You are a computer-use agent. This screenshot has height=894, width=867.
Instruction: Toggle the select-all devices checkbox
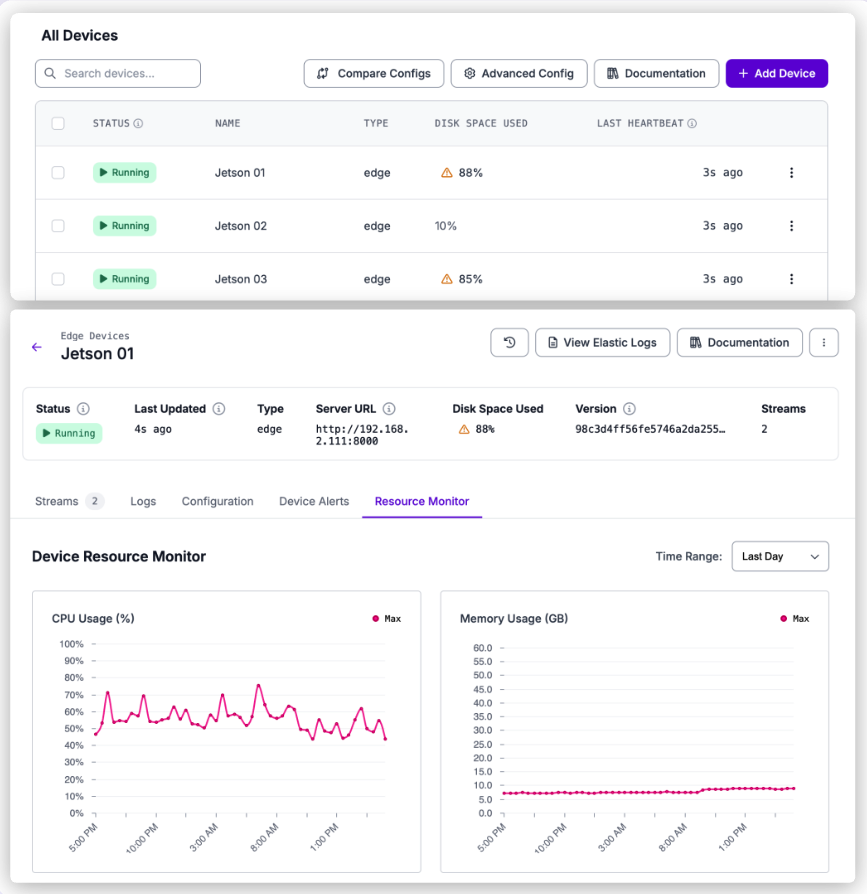pos(58,124)
